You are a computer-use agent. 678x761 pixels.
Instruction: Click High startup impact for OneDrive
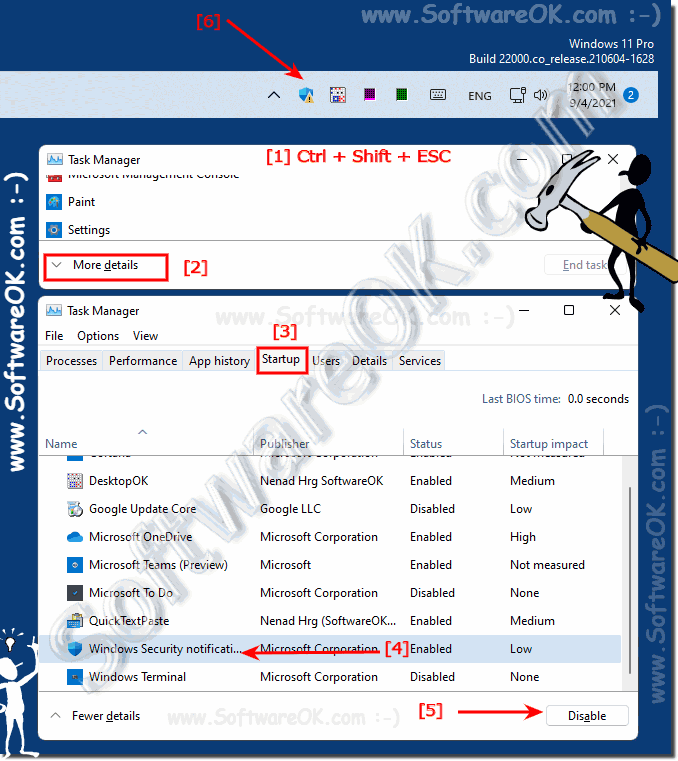(x=523, y=537)
